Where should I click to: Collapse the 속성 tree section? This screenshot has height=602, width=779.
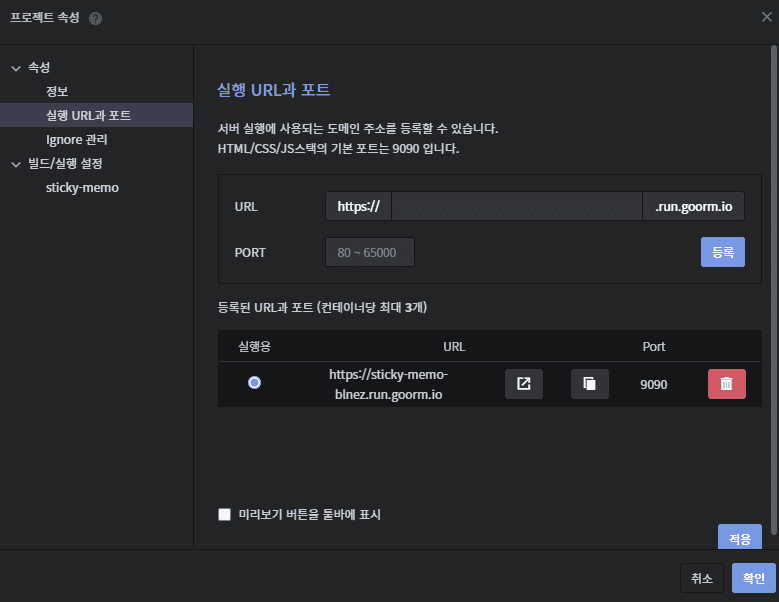coord(15,68)
